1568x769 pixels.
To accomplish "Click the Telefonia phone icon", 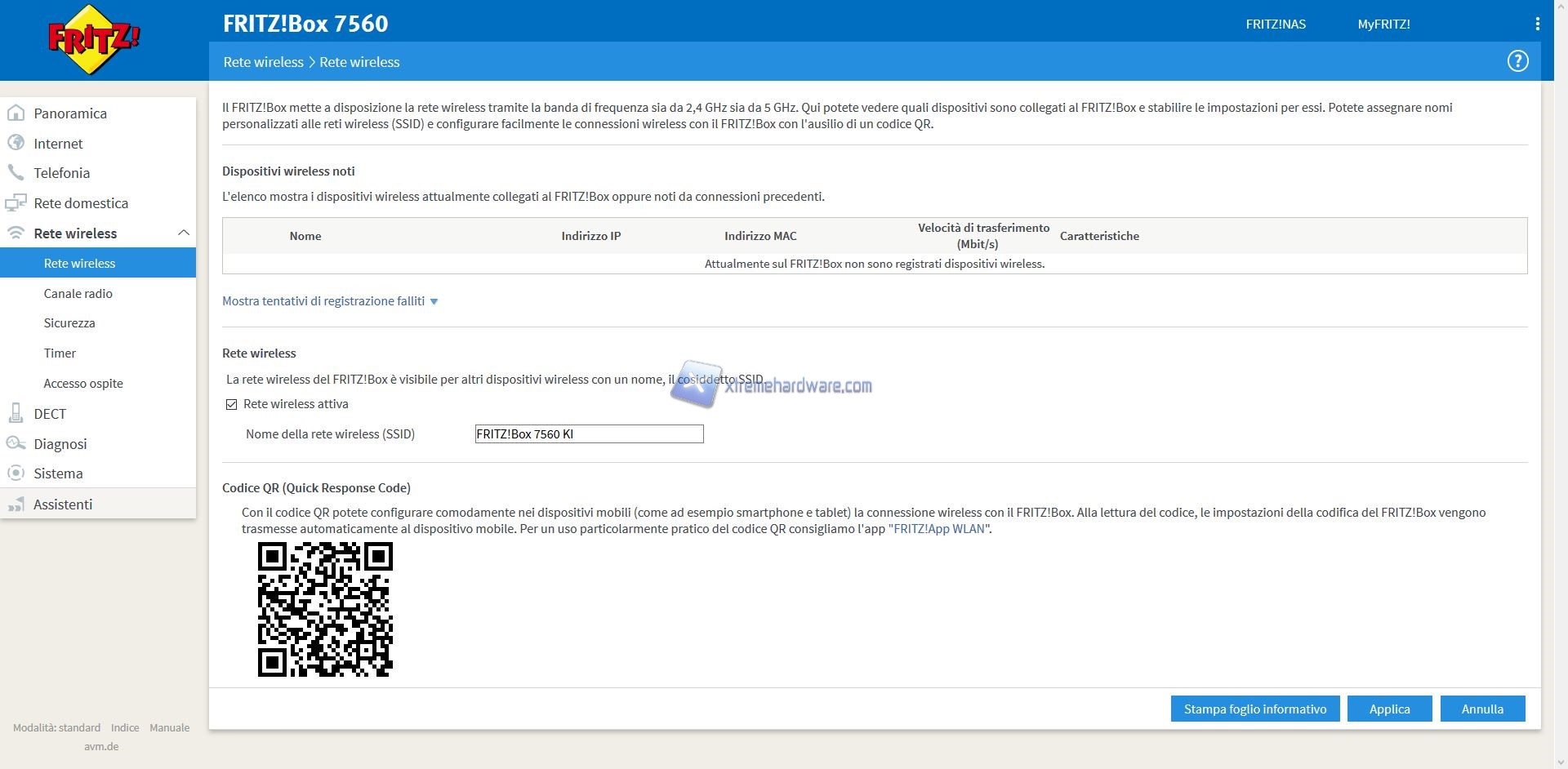I will [16, 172].
